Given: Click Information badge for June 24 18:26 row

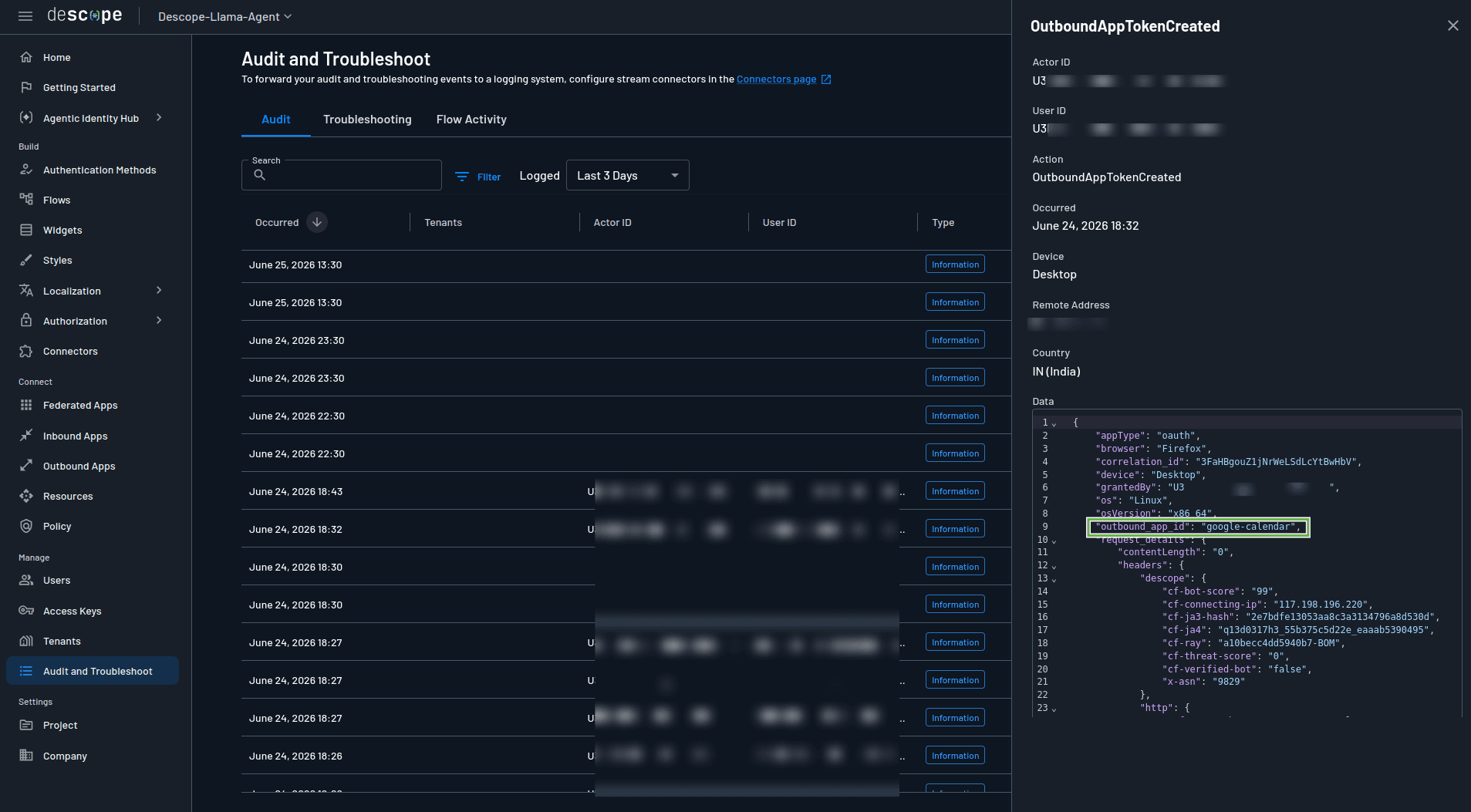Looking at the screenshot, I should pos(955,756).
